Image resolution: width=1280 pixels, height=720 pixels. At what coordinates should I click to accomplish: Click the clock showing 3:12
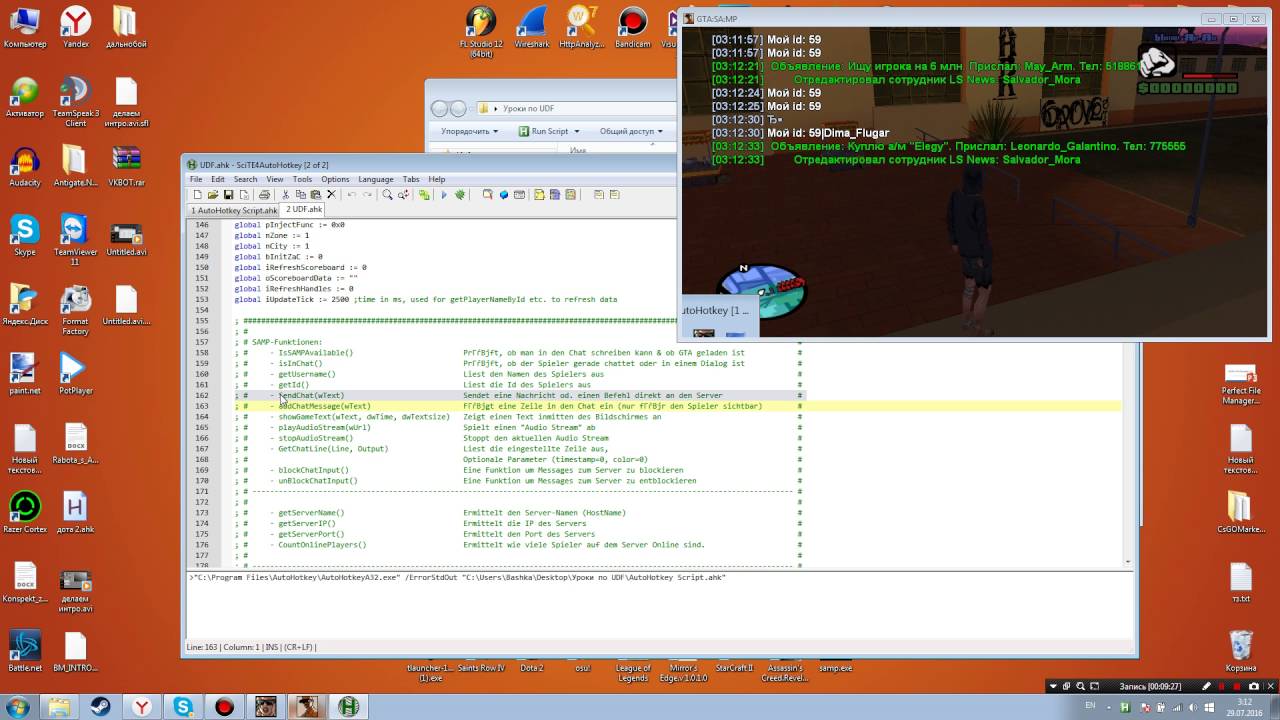pos(1244,701)
